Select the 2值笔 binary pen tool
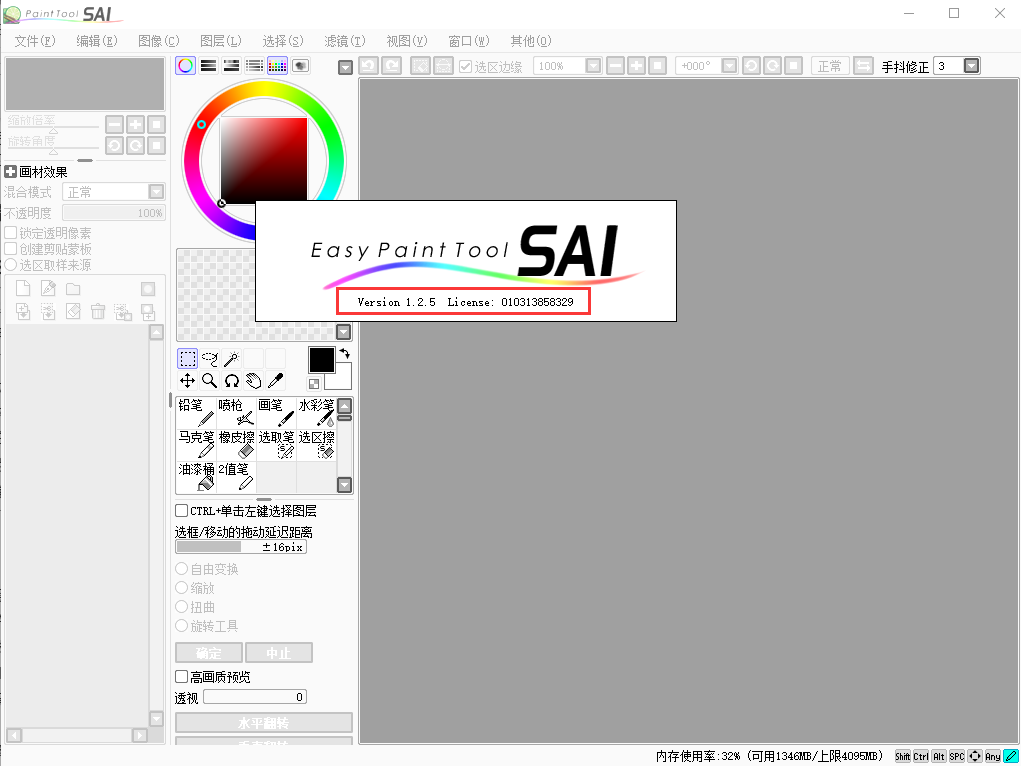The width and height of the screenshot is (1021, 766). 236,474
